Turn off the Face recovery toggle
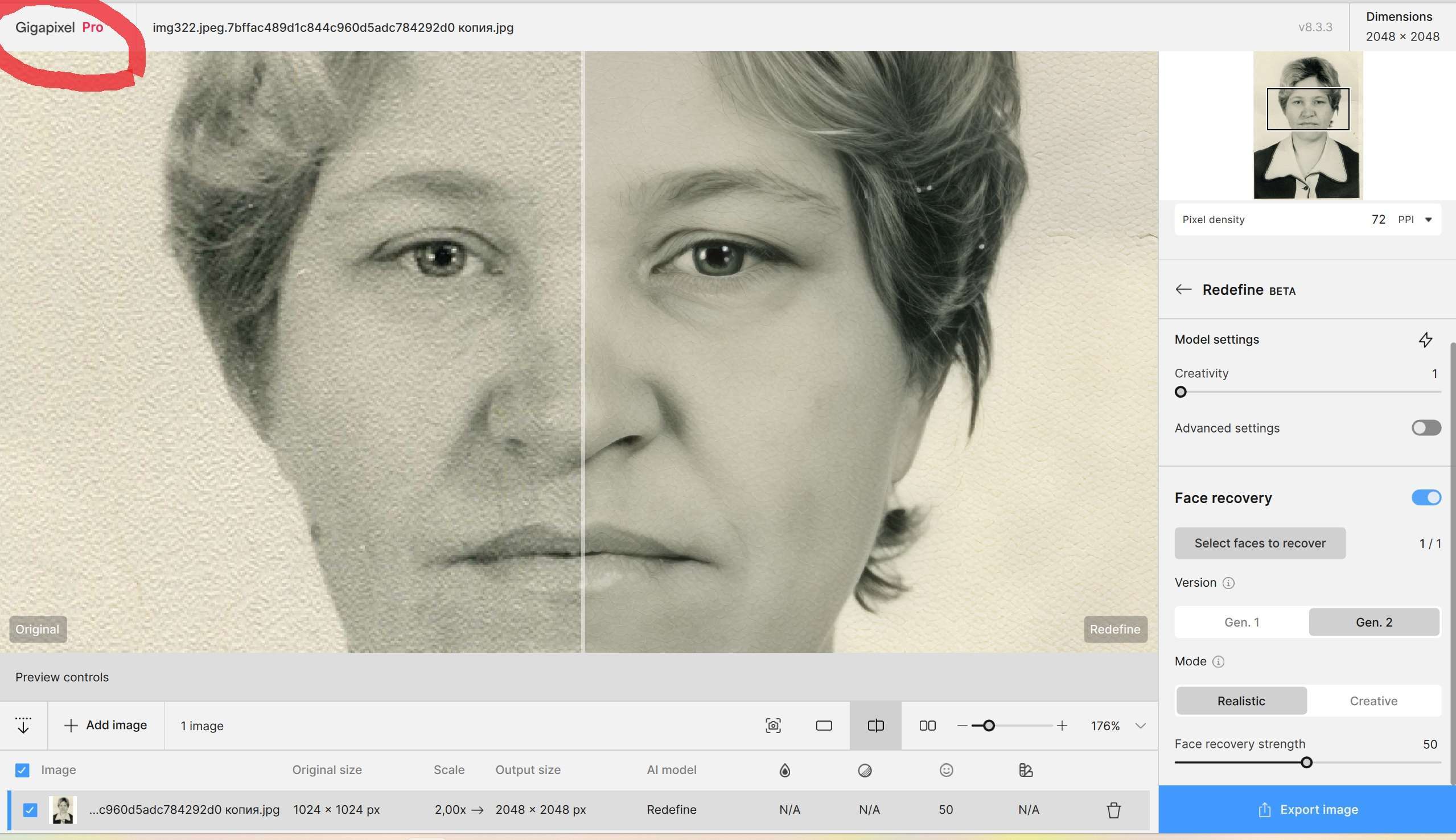 (1425, 498)
